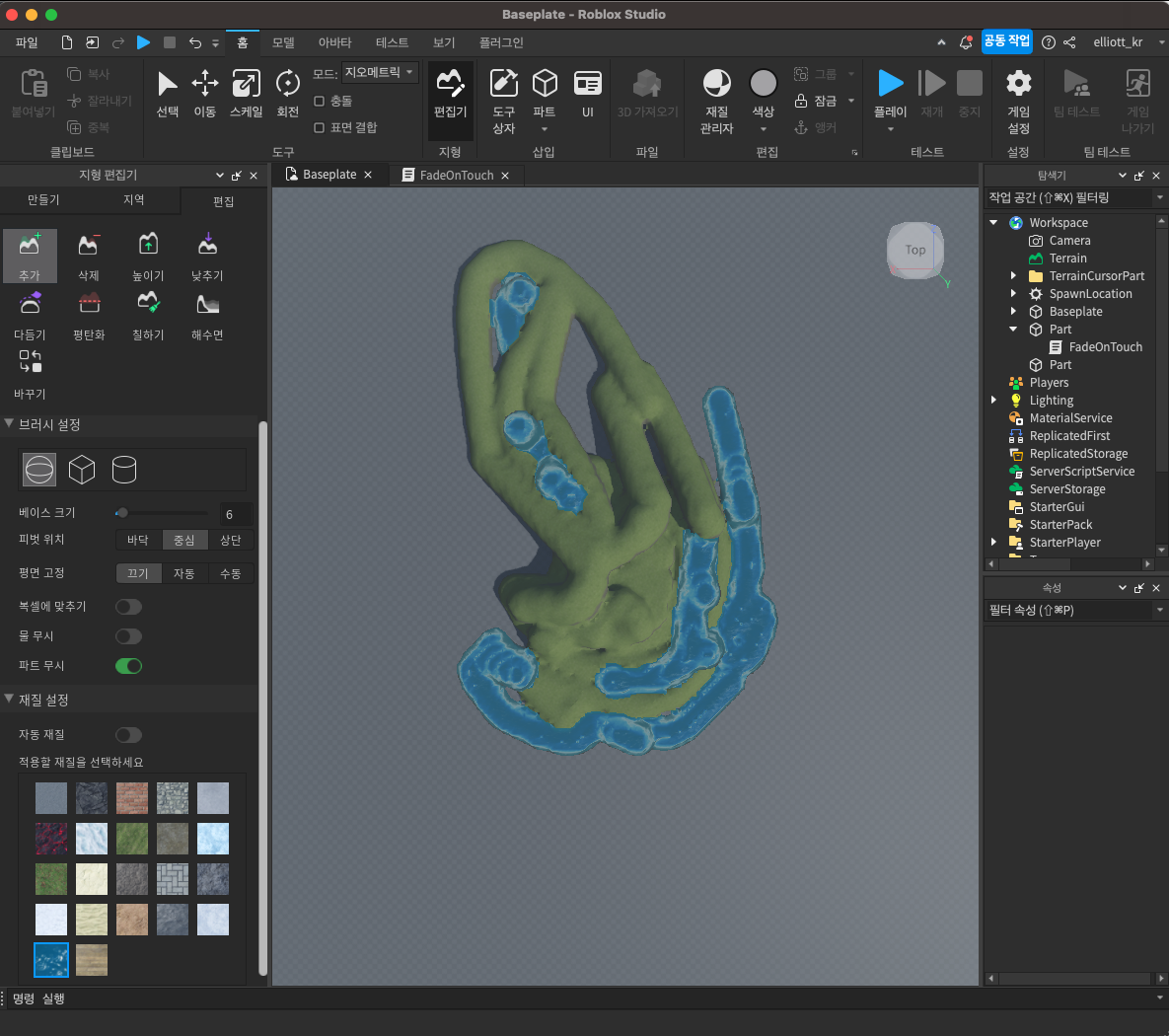This screenshot has width=1169, height=1036.
Task: Collapse the 재질 설정 section
Action: pyautogui.click(x=9, y=699)
